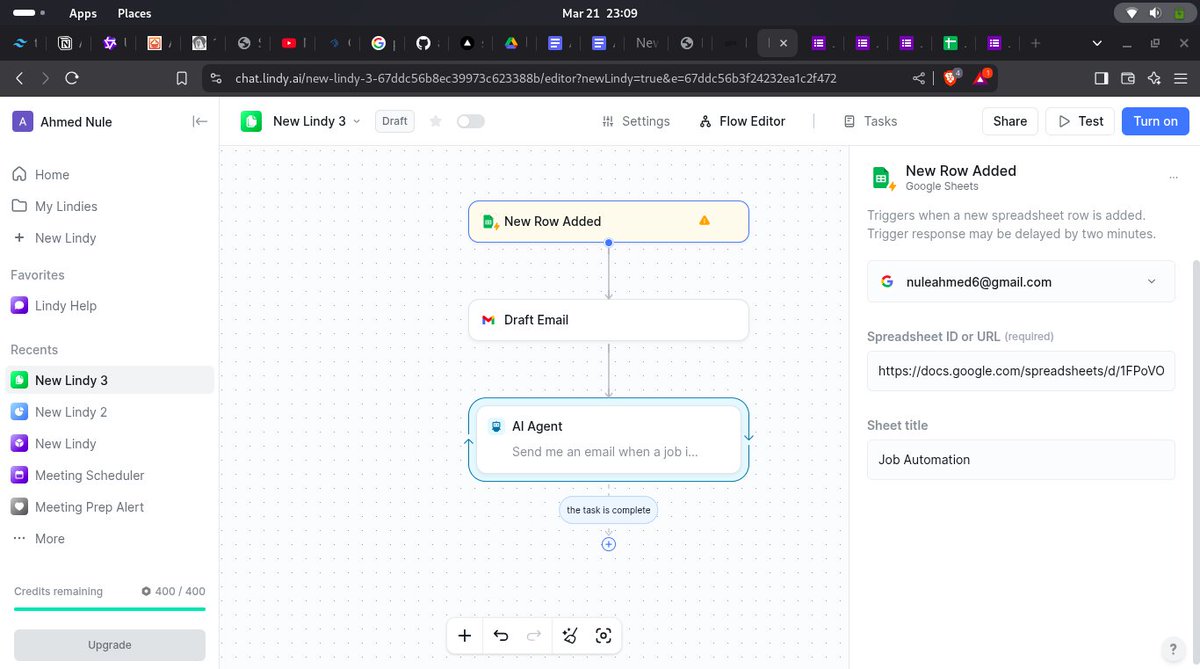
Task: Favorite this lindy with the star
Action: point(435,121)
